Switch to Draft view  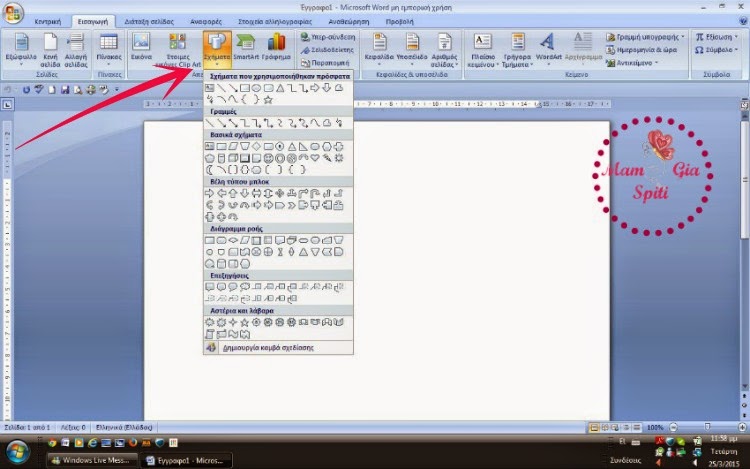pyautogui.click(x=637, y=427)
